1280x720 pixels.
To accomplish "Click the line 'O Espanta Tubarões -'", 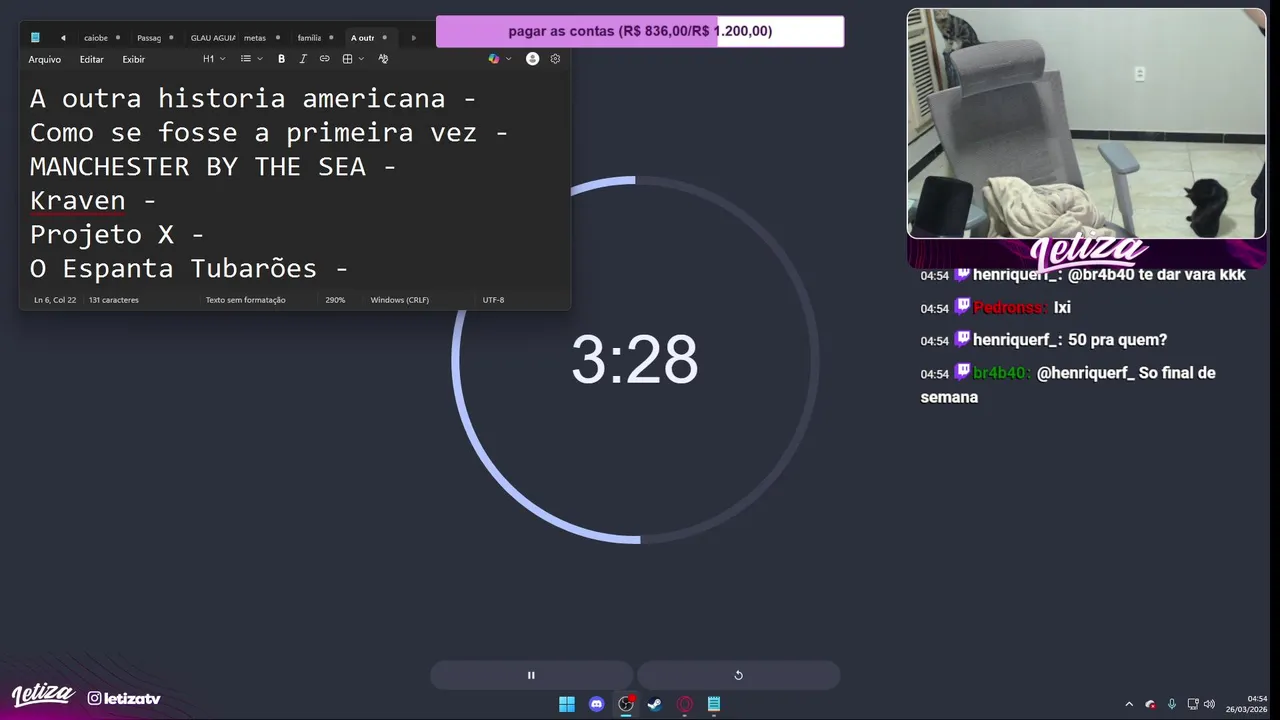I will point(189,268).
